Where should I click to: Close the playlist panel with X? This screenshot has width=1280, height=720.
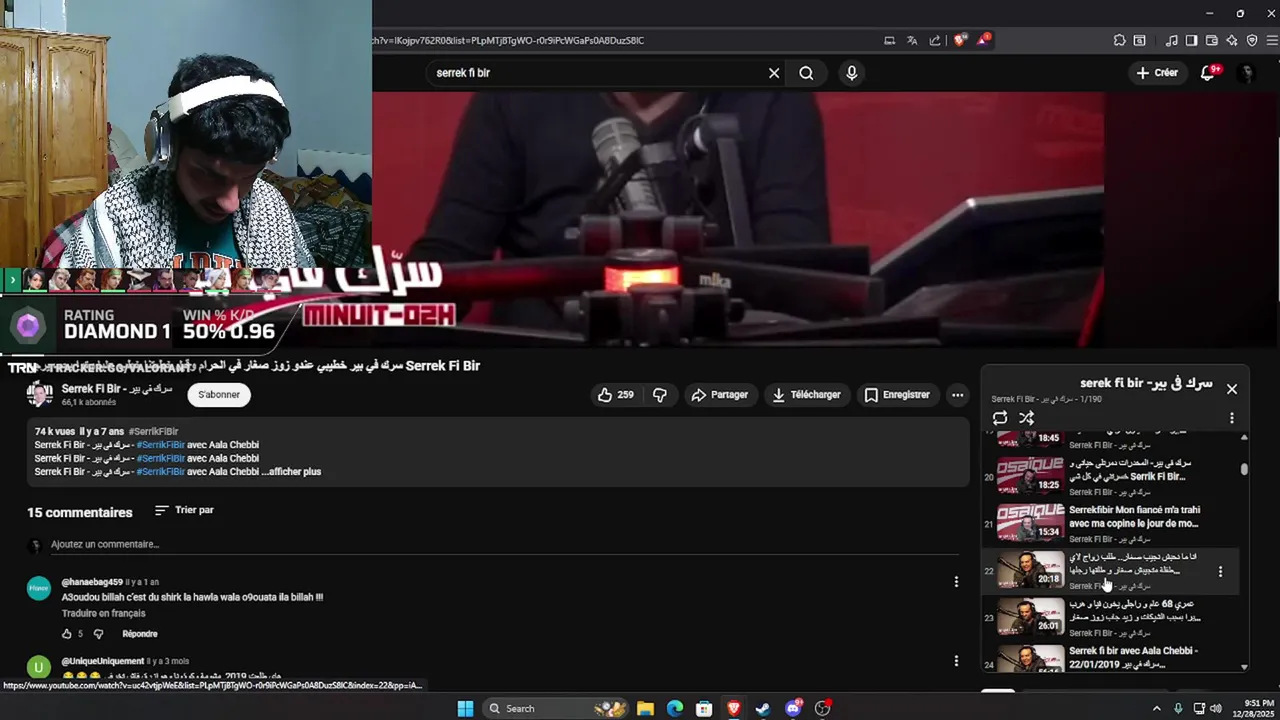click(1232, 389)
